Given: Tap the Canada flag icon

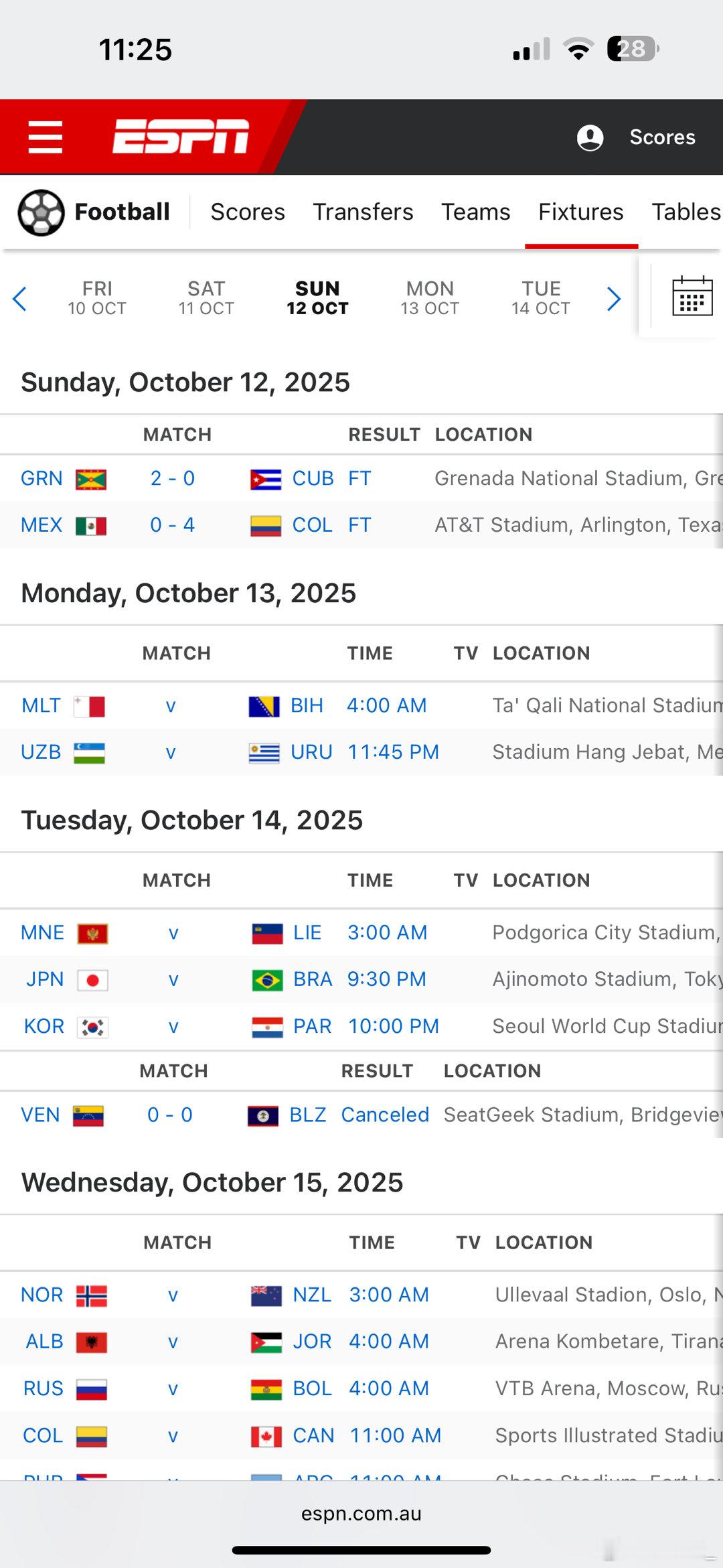Looking at the screenshot, I should 266,1436.
